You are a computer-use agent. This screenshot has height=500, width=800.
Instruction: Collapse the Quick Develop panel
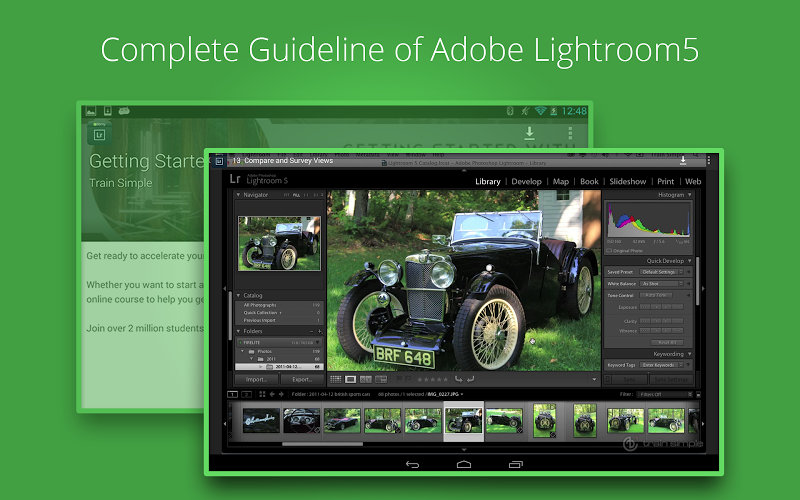click(690, 261)
